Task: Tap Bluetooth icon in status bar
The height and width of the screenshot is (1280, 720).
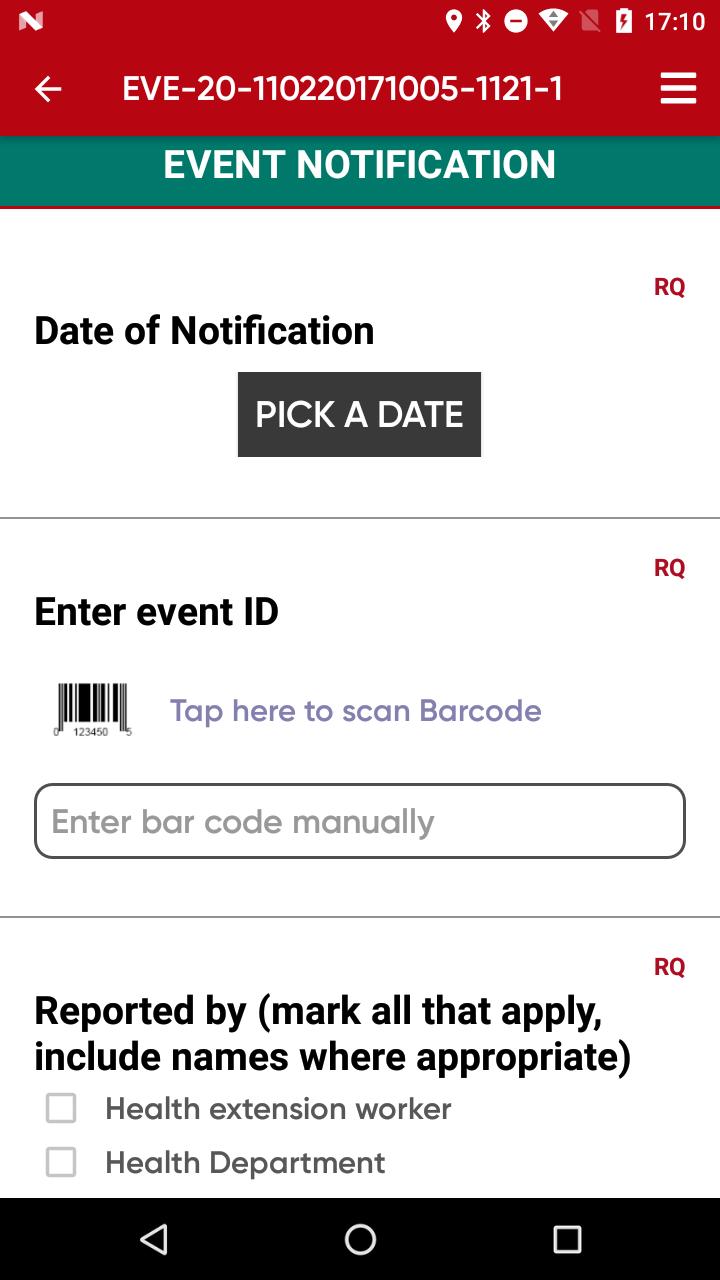Action: 484,21
